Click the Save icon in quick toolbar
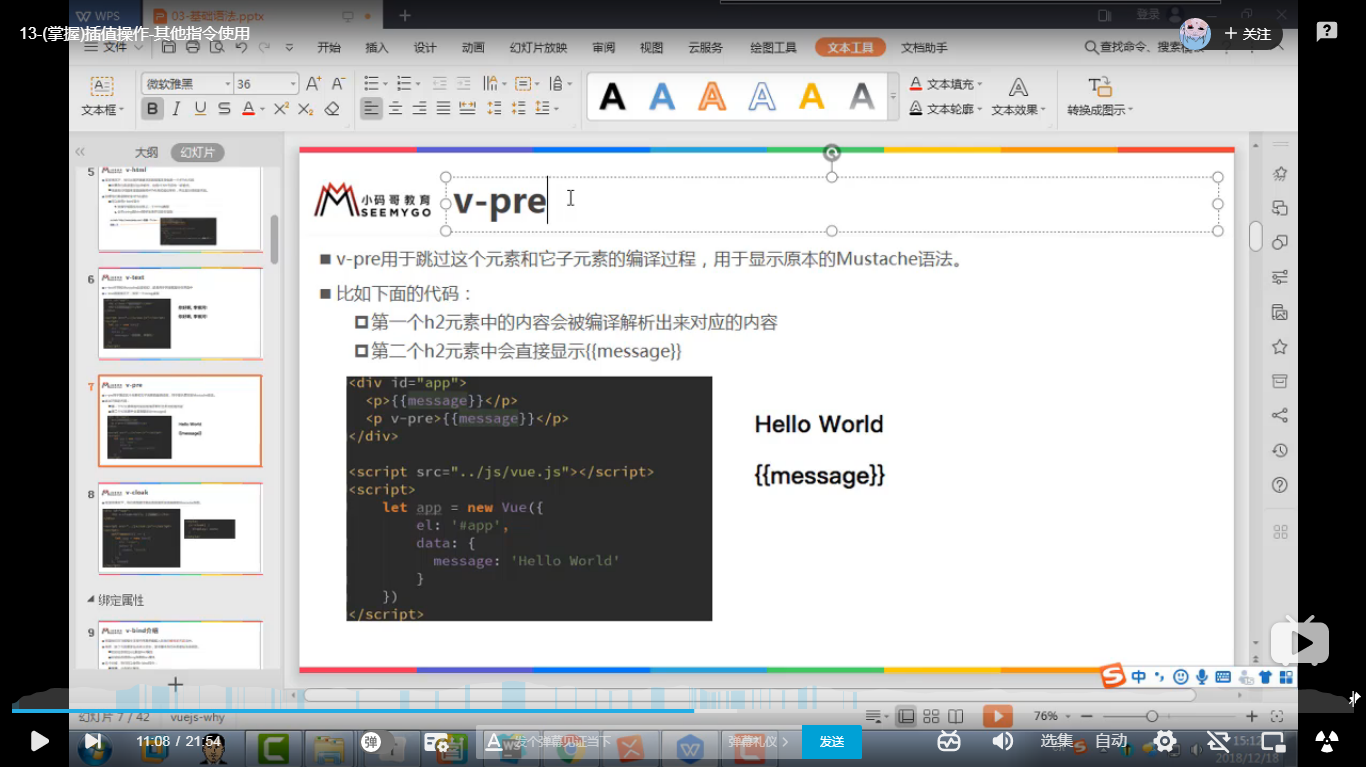The height and width of the screenshot is (767, 1366). coord(168,47)
